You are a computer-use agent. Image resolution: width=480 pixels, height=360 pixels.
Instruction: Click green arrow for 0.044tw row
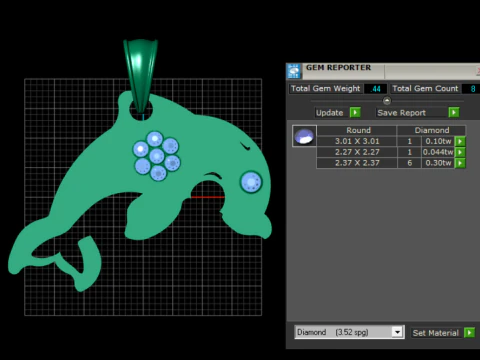460,152
